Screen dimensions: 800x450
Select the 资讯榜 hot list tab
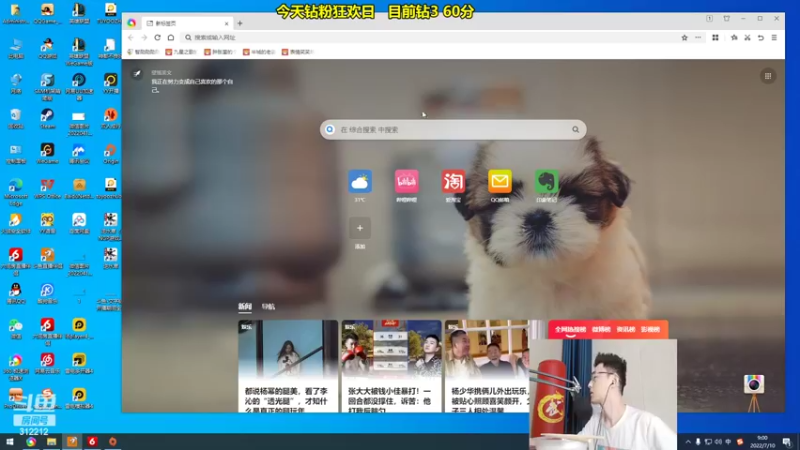pyautogui.click(x=626, y=330)
